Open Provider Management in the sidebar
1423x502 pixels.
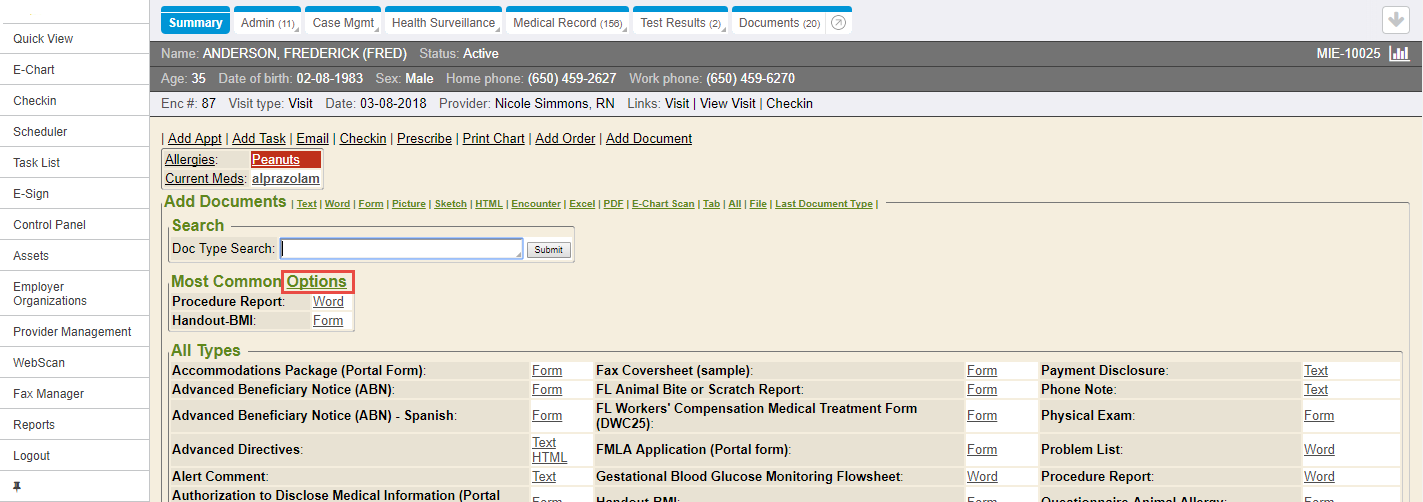72,332
